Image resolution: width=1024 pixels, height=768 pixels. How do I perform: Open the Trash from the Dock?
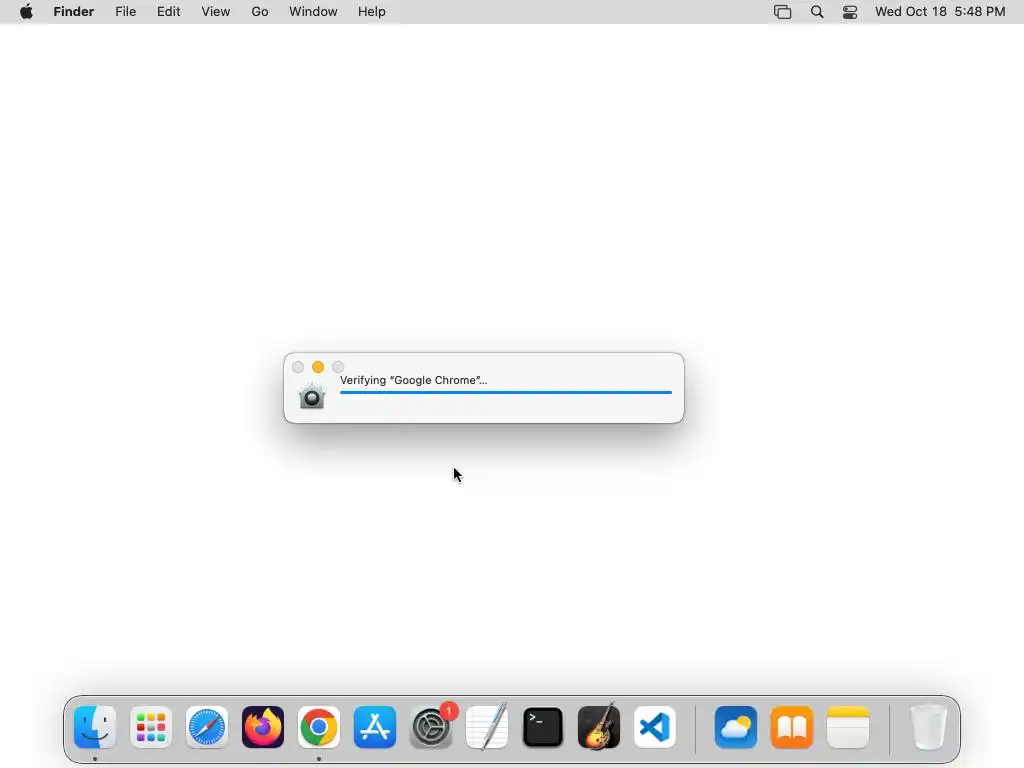point(928,727)
